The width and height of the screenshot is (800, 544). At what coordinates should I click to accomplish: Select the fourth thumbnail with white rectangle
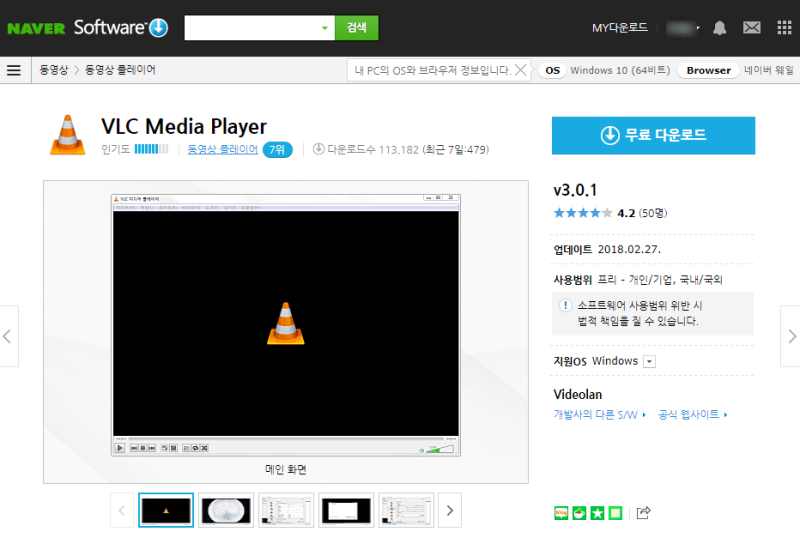point(346,510)
